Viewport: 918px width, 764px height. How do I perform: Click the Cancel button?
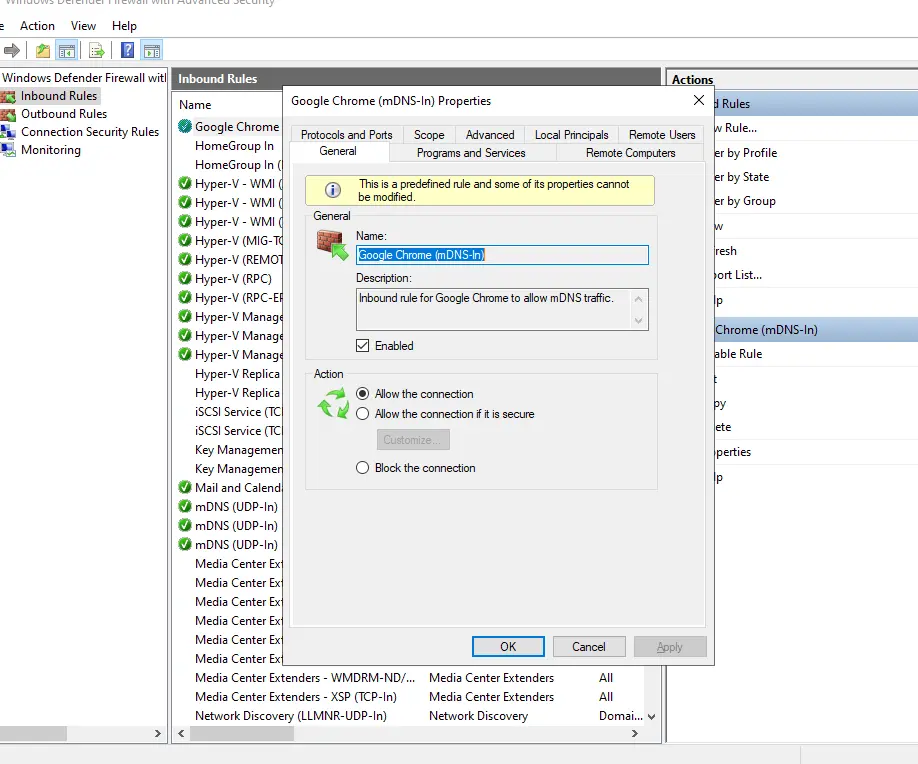click(589, 646)
